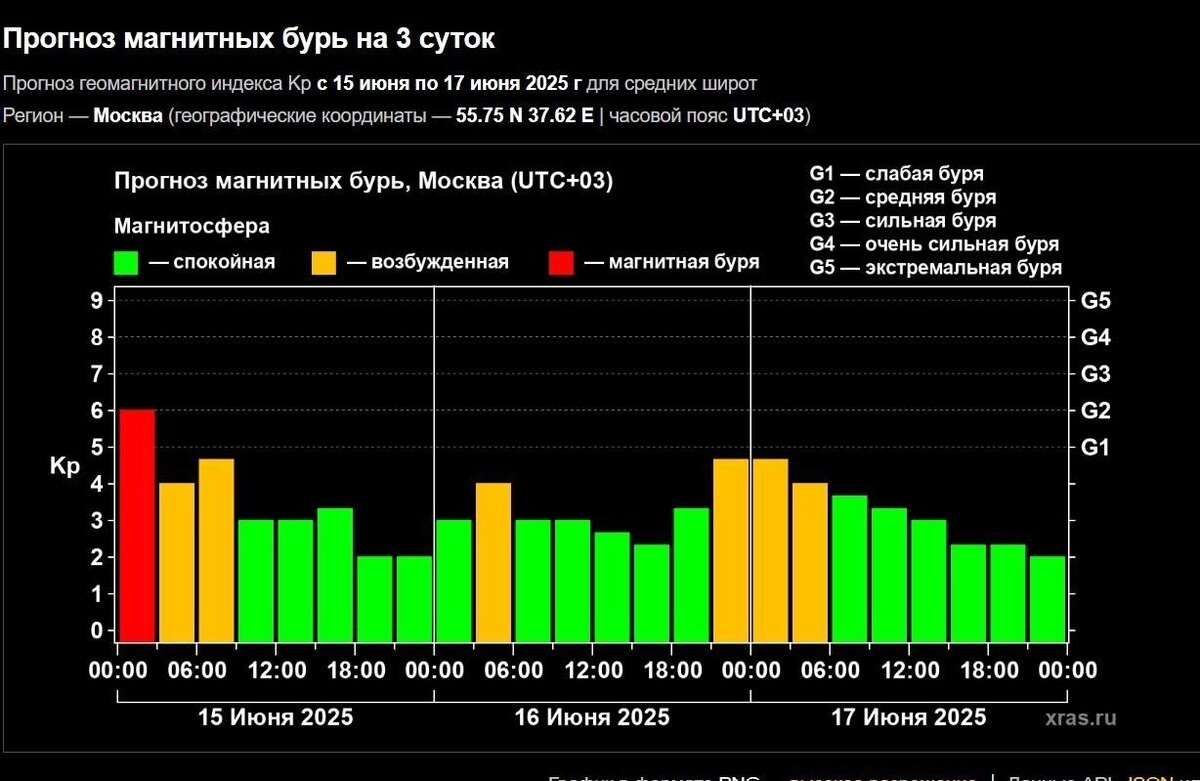Click the legend line 'G2 — средняя буря'
Viewport: 1200px width, 781px height.
[903, 198]
